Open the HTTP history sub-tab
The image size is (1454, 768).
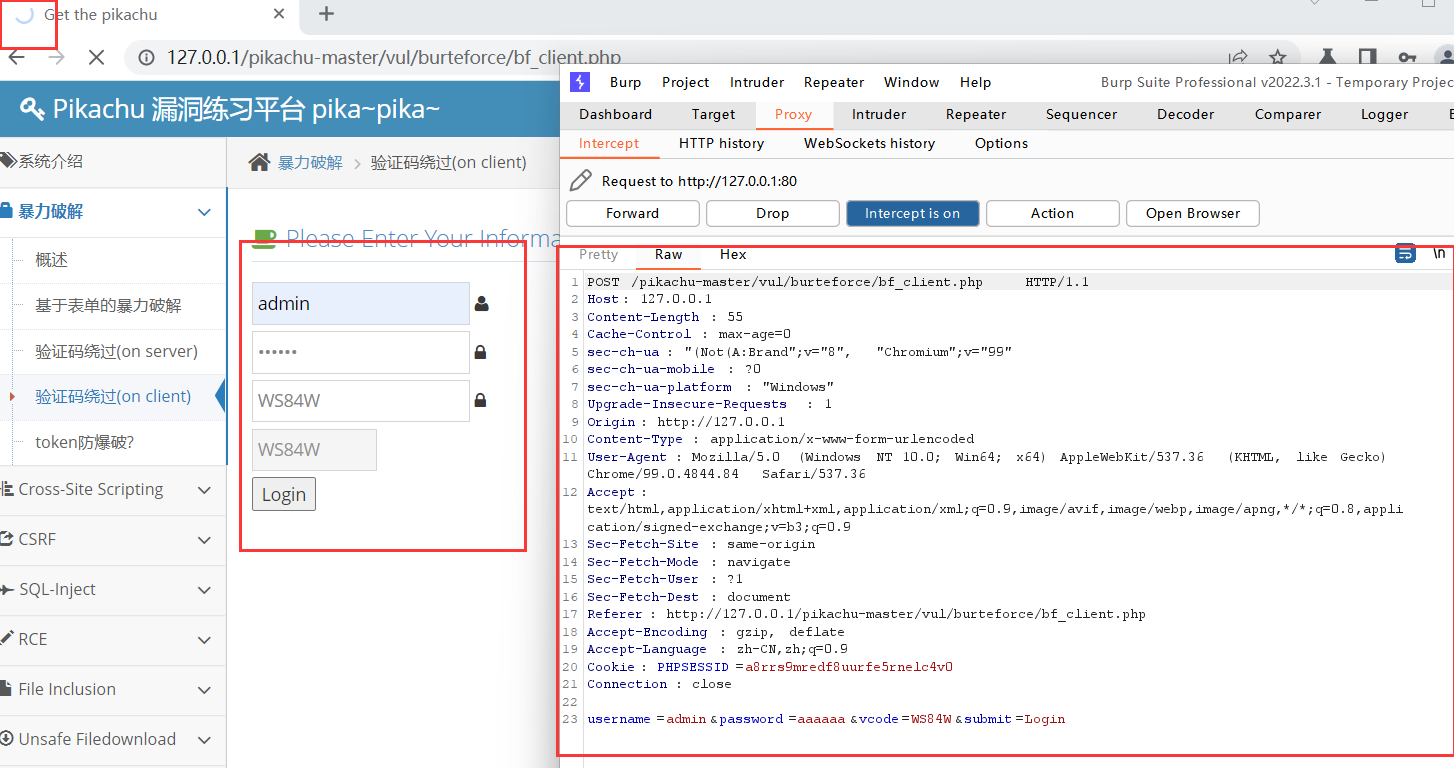[721, 143]
